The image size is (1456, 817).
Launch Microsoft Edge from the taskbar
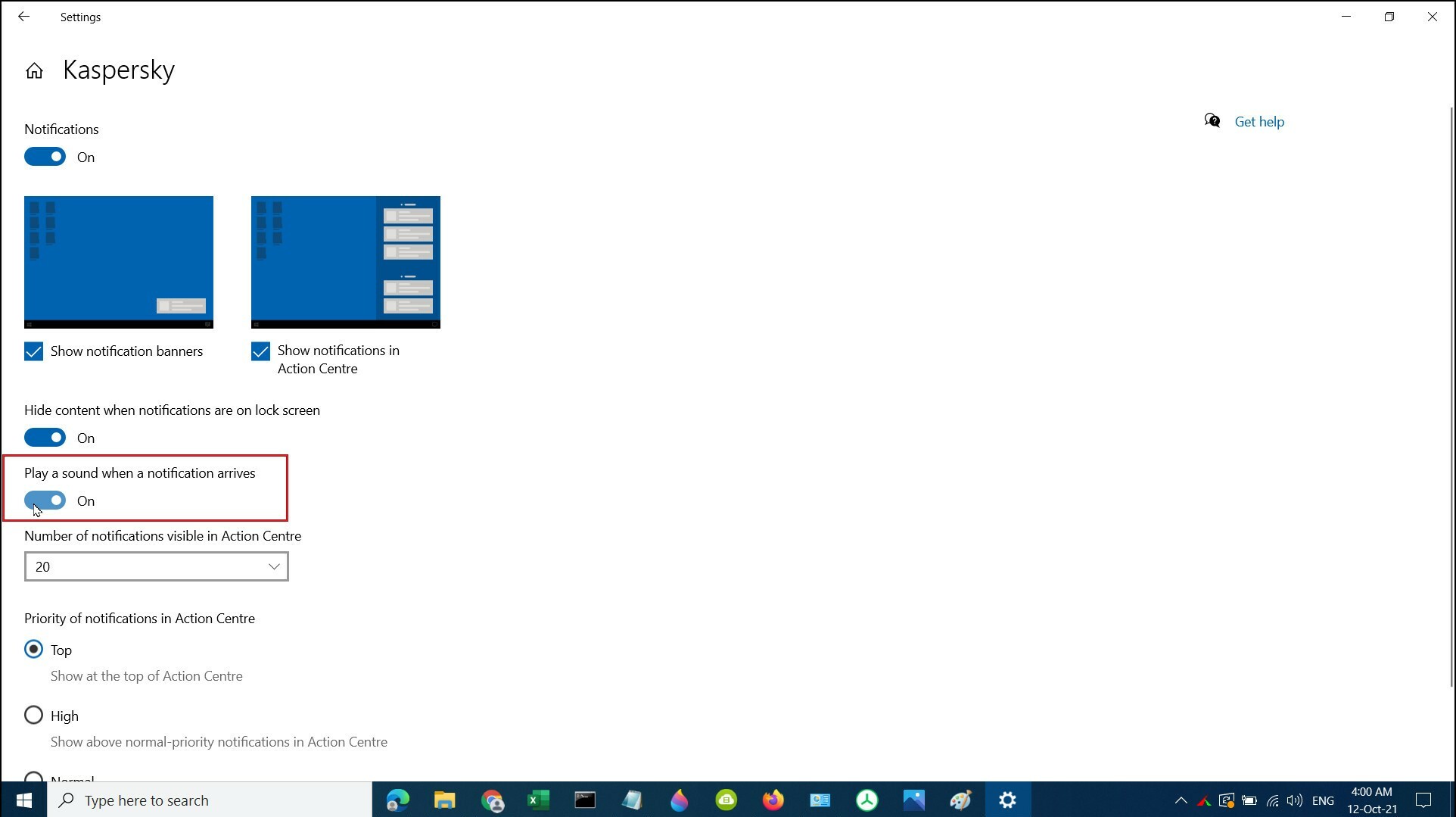pyautogui.click(x=397, y=800)
